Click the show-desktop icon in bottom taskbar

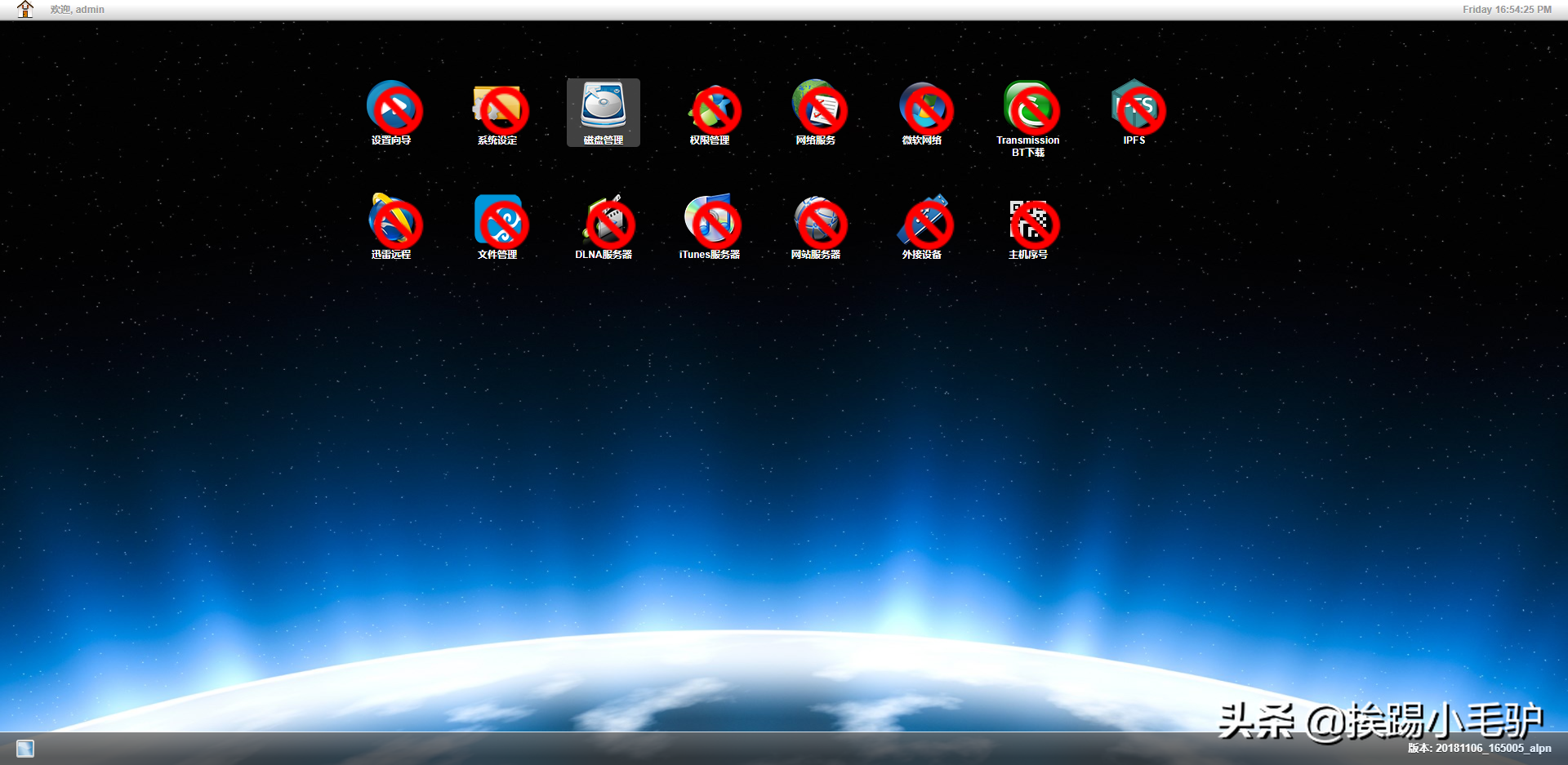[25, 749]
